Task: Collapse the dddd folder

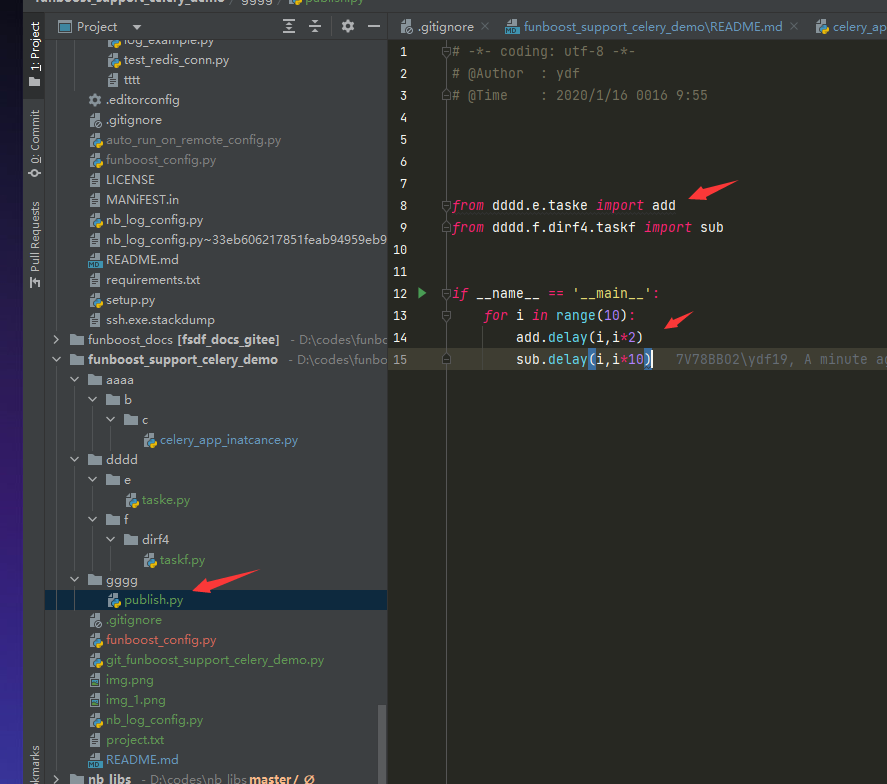Action: pyautogui.click(x=75, y=459)
